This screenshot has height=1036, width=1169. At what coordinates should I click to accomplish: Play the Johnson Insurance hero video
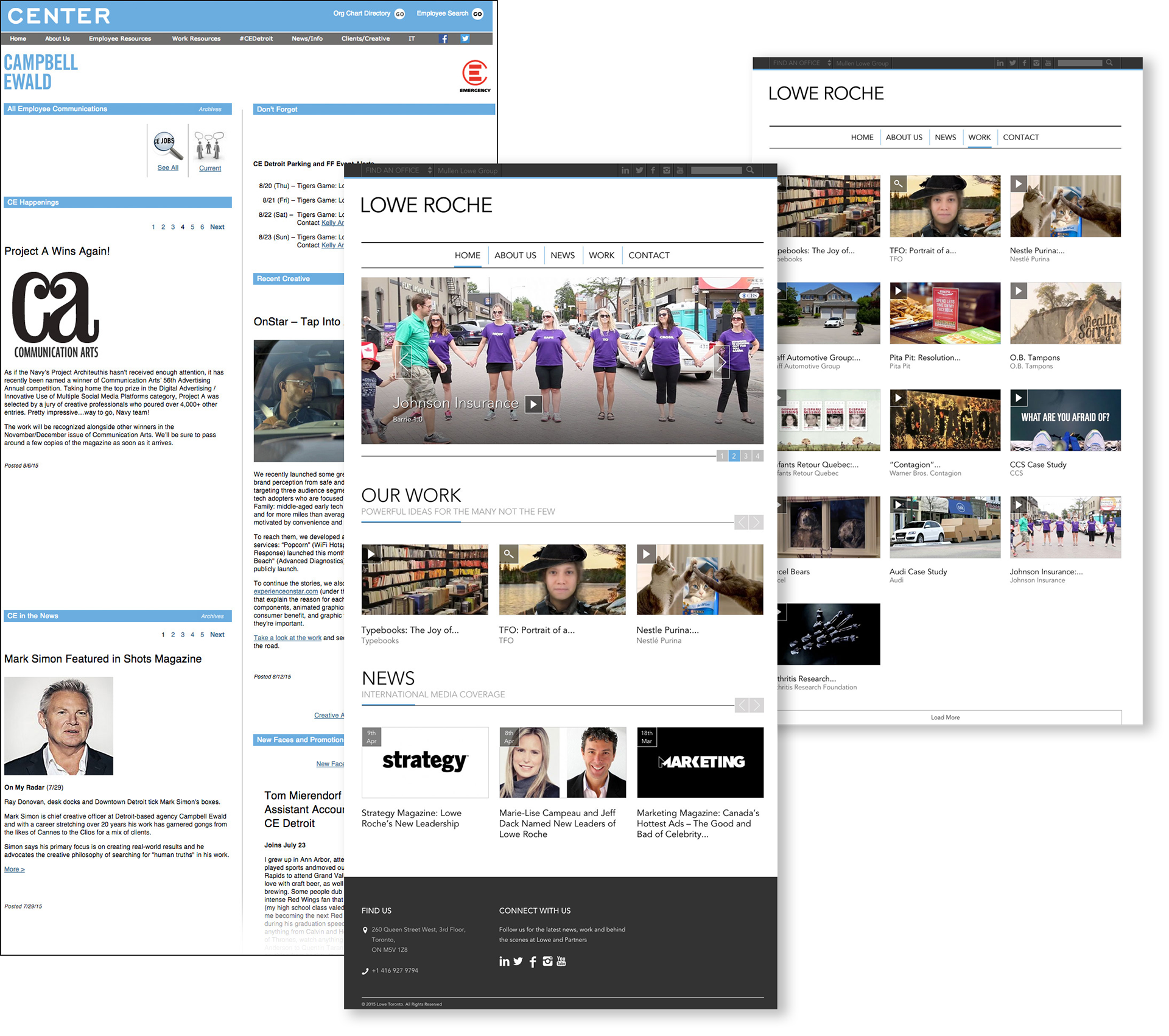533,404
